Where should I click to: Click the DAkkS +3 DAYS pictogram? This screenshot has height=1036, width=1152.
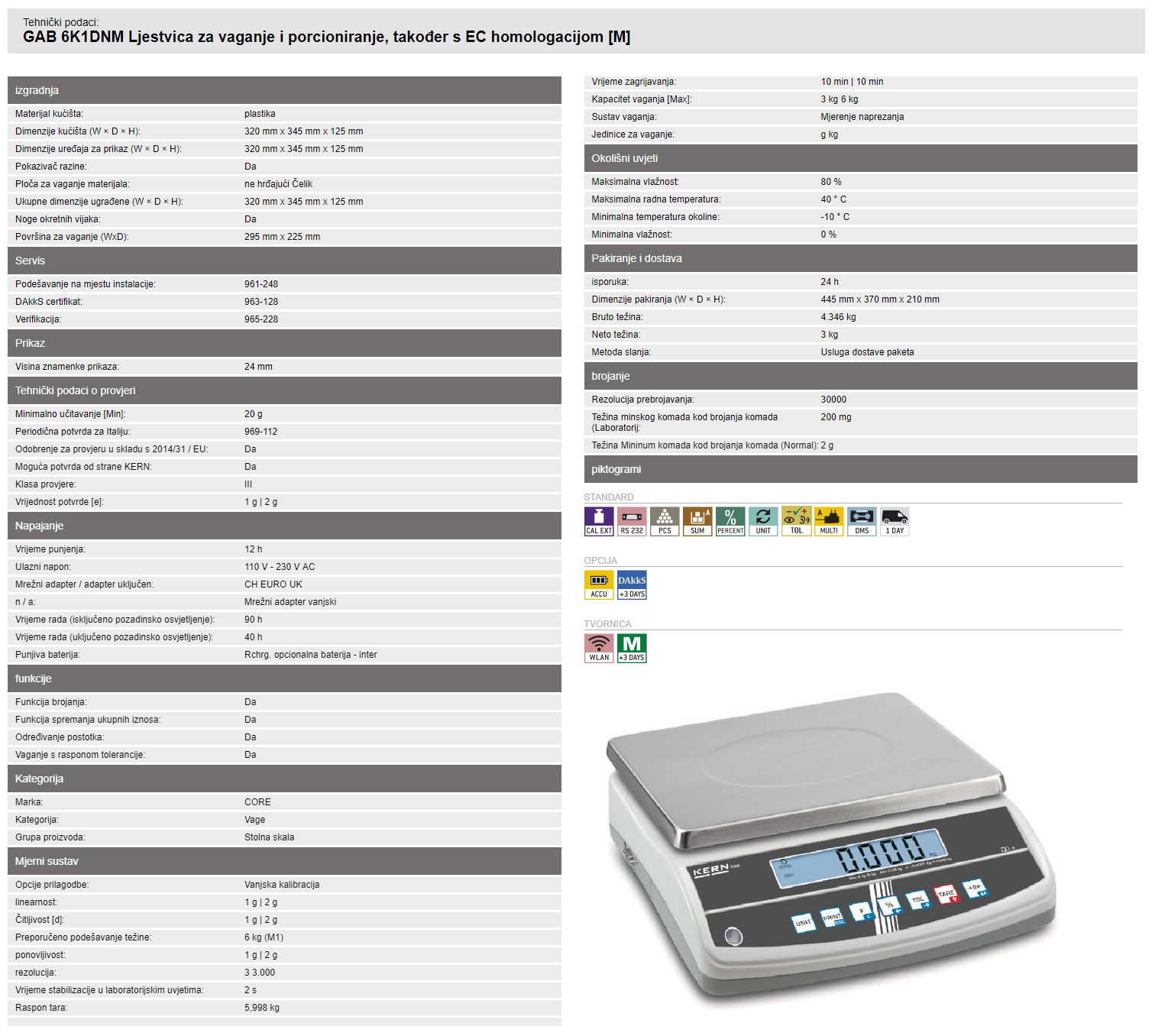632,584
